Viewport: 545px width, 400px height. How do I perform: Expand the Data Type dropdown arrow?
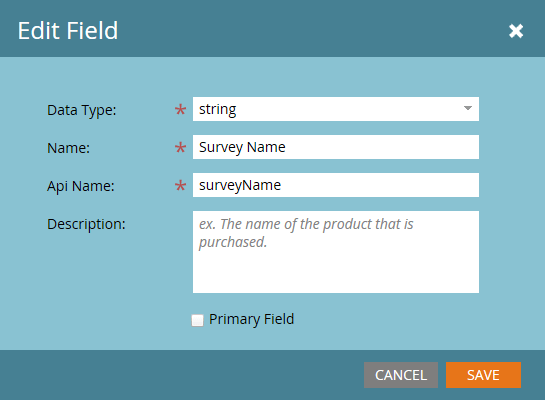point(468,108)
